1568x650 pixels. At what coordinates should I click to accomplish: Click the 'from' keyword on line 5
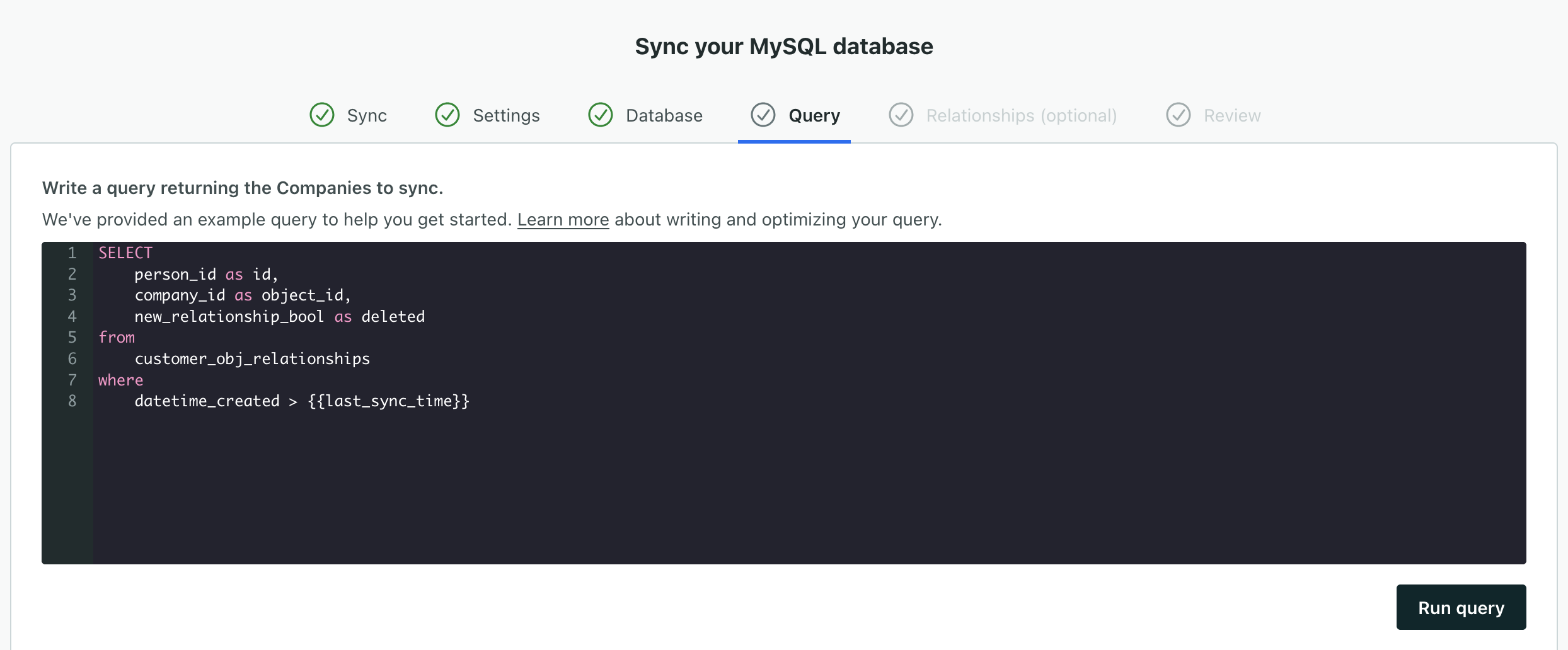[x=117, y=338]
